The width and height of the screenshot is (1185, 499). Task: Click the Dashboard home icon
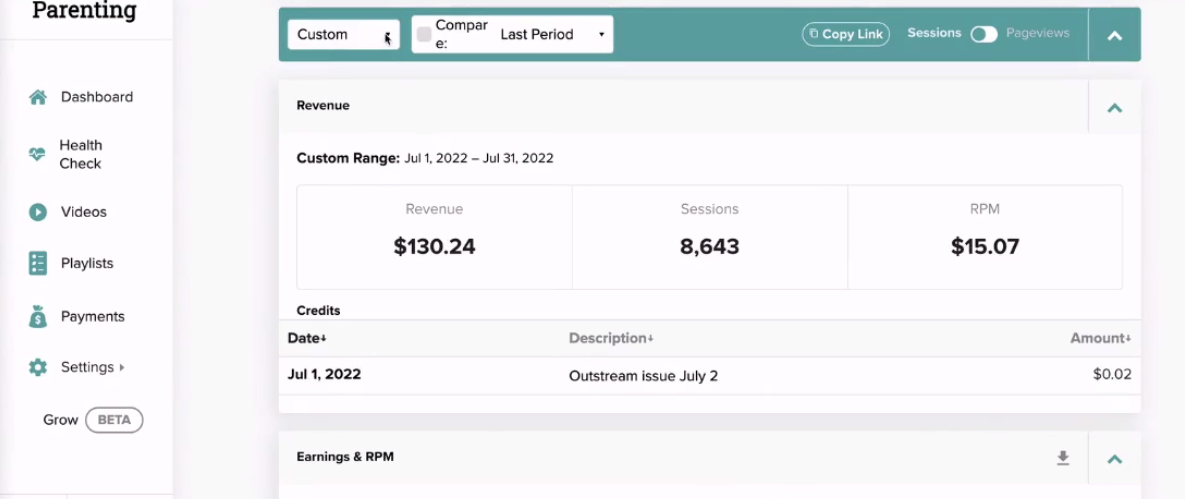(38, 97)
